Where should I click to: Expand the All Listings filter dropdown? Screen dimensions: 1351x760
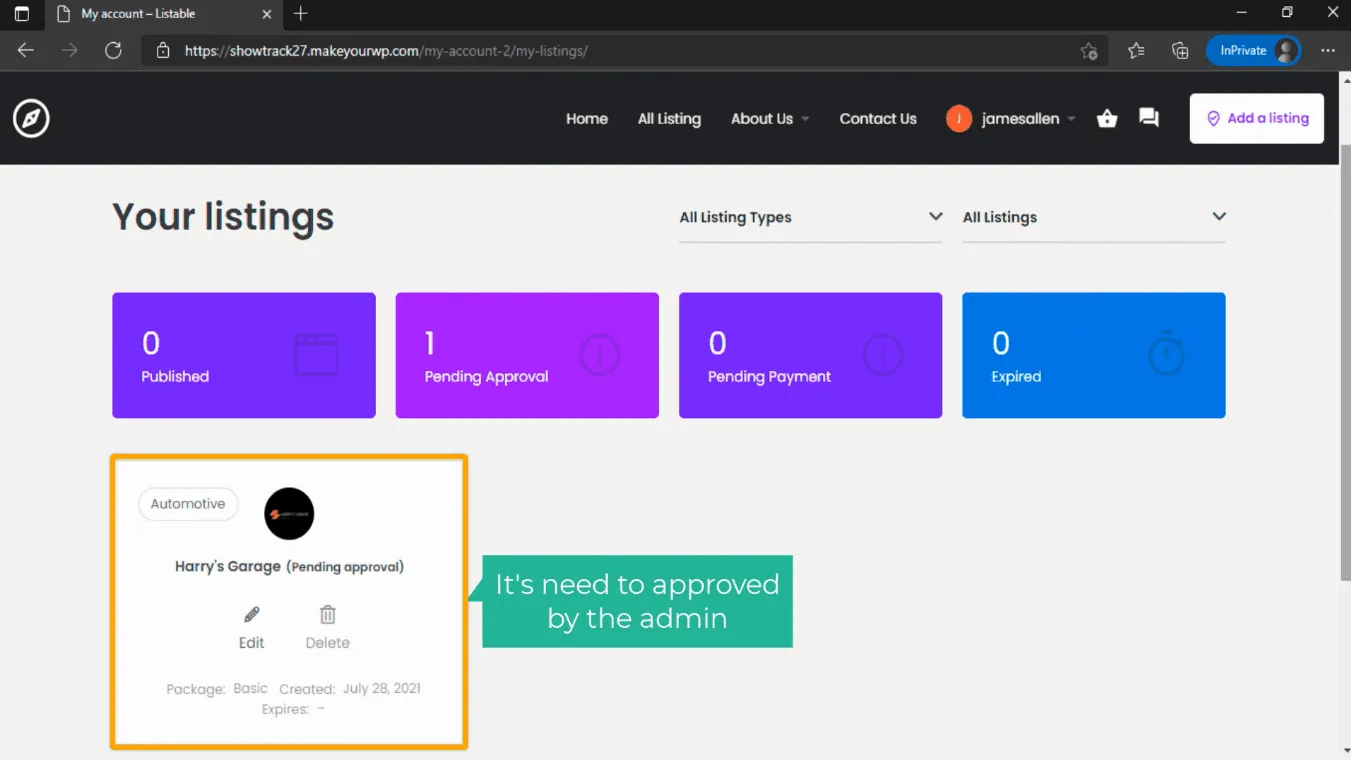pyautogui.click(x=1093, y=217)
